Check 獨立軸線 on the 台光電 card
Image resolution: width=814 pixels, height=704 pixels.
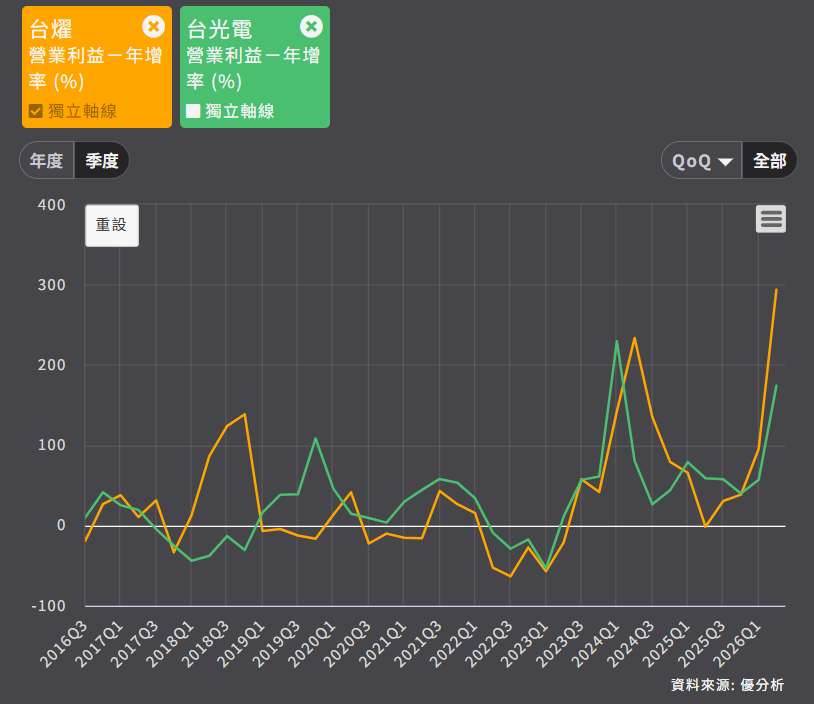coord(193,111)
